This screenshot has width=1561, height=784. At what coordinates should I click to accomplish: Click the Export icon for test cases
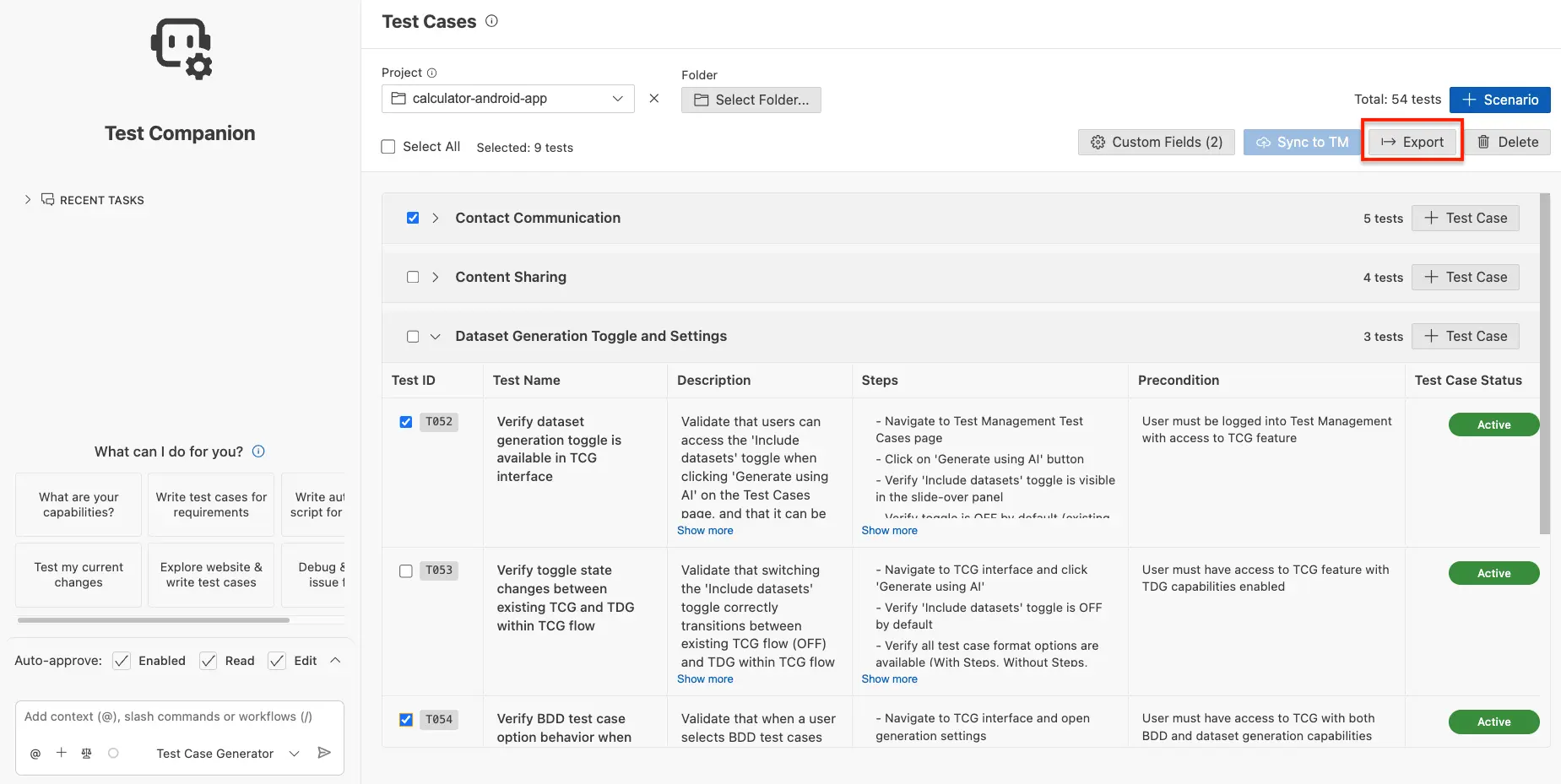coord(1388,142)
